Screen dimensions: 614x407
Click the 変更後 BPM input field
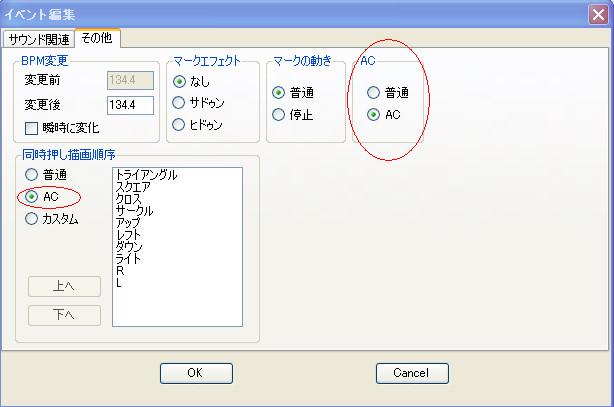click(129, 105)
